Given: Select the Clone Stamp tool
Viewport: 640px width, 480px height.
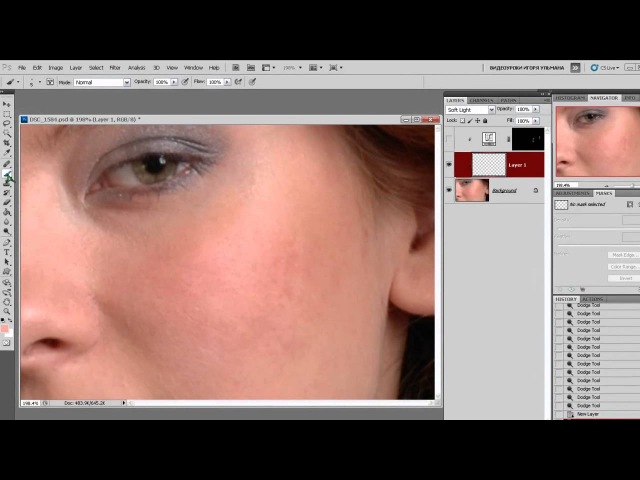Looking at the screenshot, I should tap(7, 184).
